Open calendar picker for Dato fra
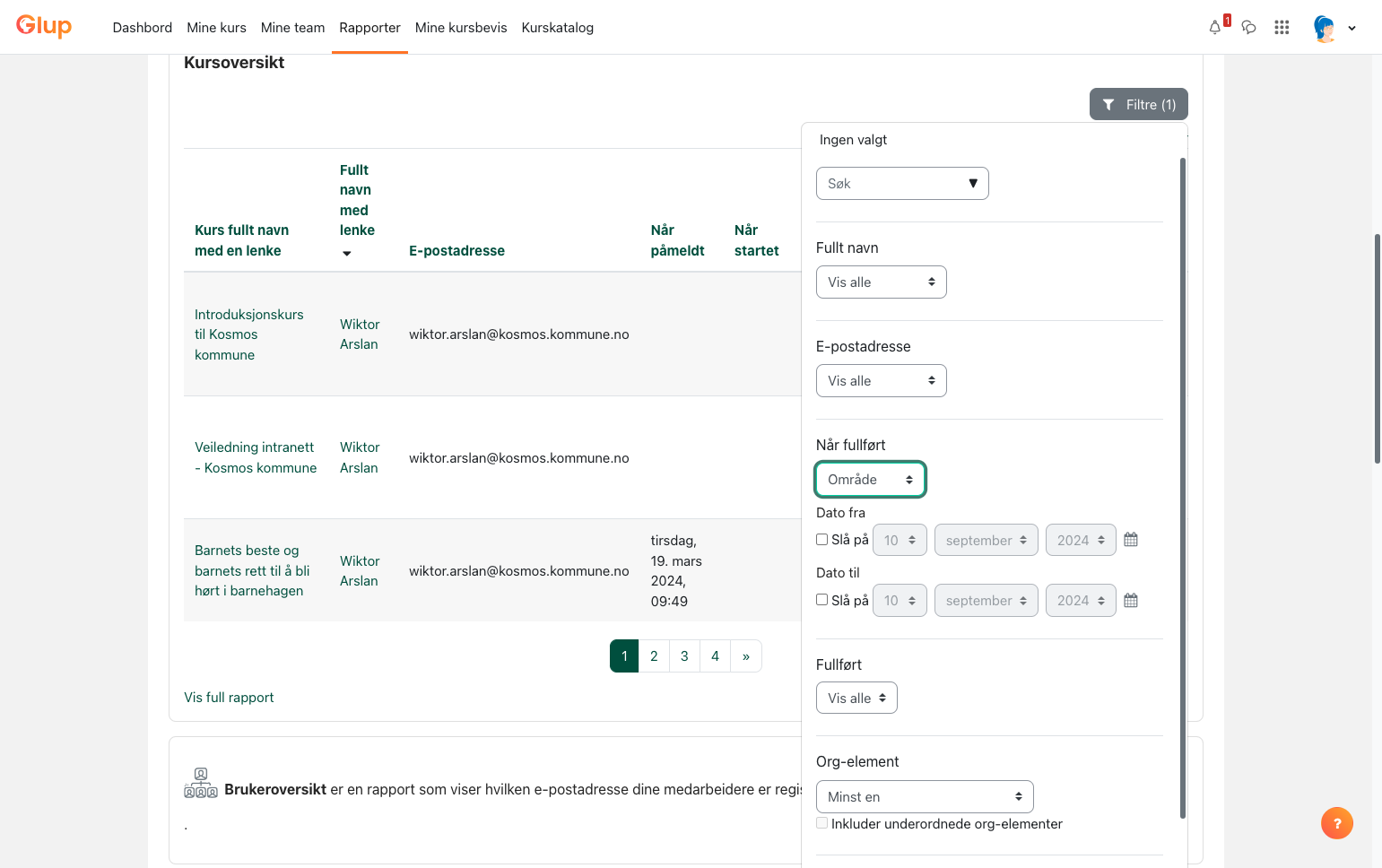 (1131, 540)
